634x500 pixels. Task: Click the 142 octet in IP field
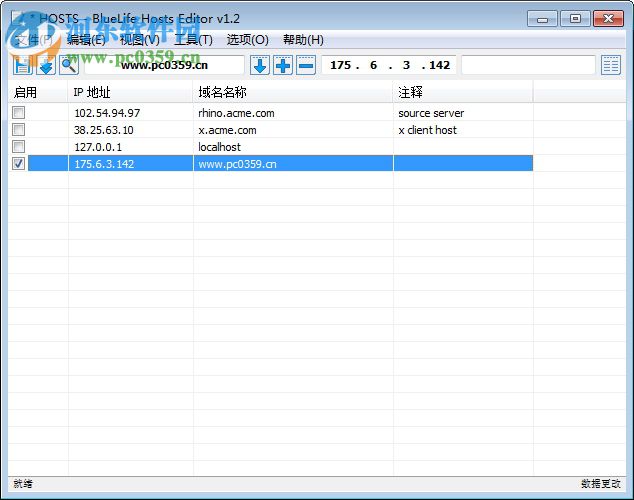click(x=440, y=65)
